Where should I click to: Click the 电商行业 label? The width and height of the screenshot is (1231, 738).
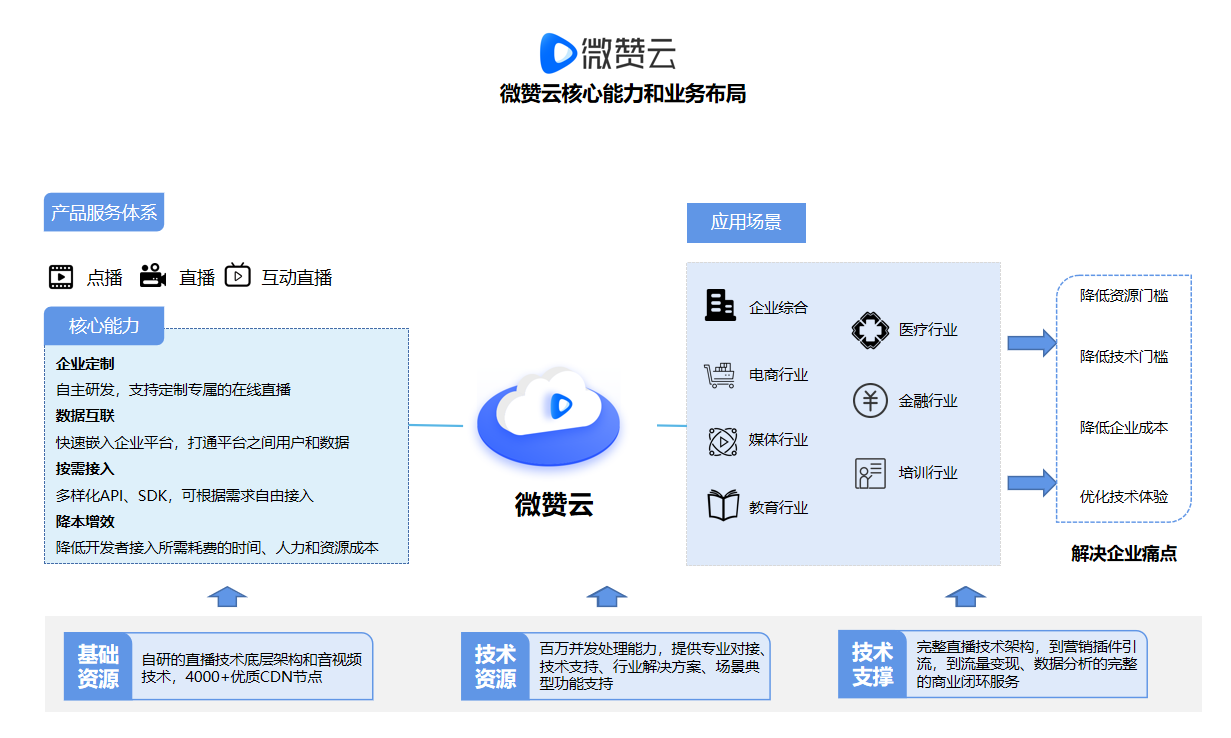pyautogui.click(x=778, y=375)
